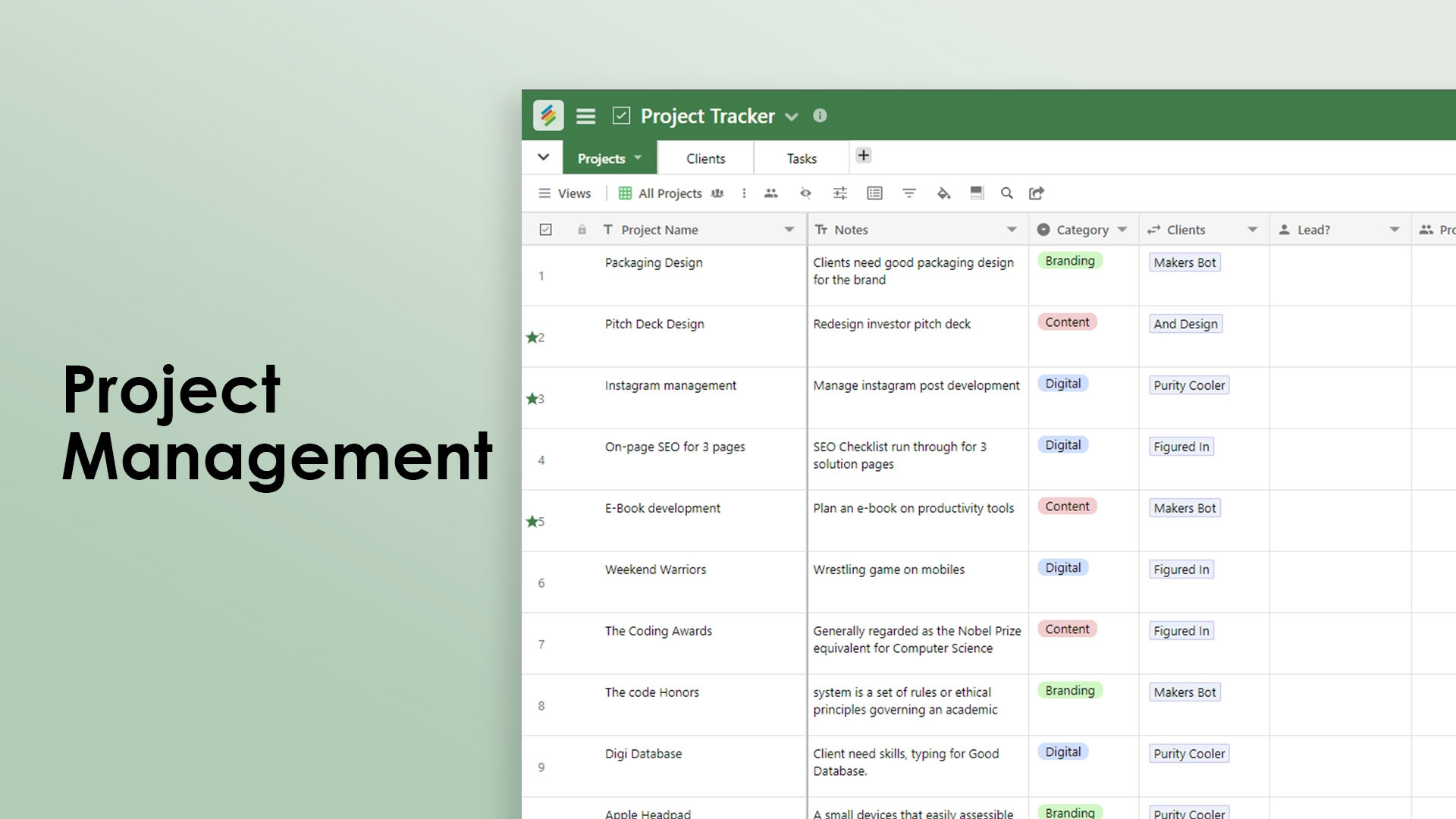Click the share view icon

tap(1037, 193)
